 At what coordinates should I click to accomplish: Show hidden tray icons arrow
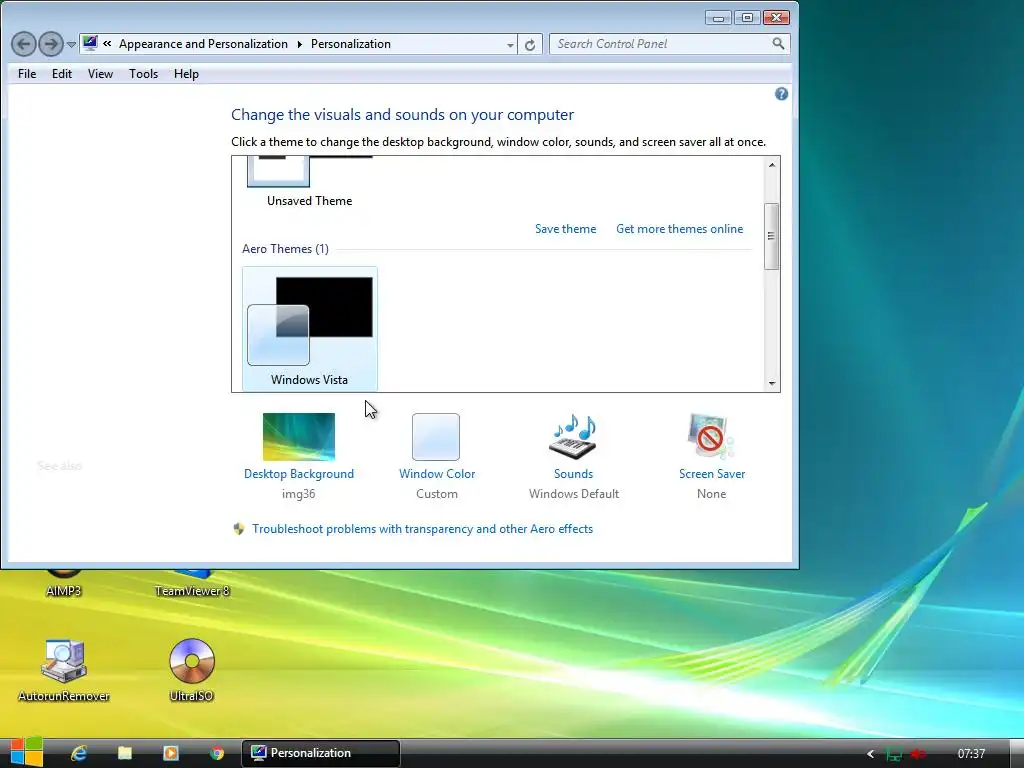[870, 754]
